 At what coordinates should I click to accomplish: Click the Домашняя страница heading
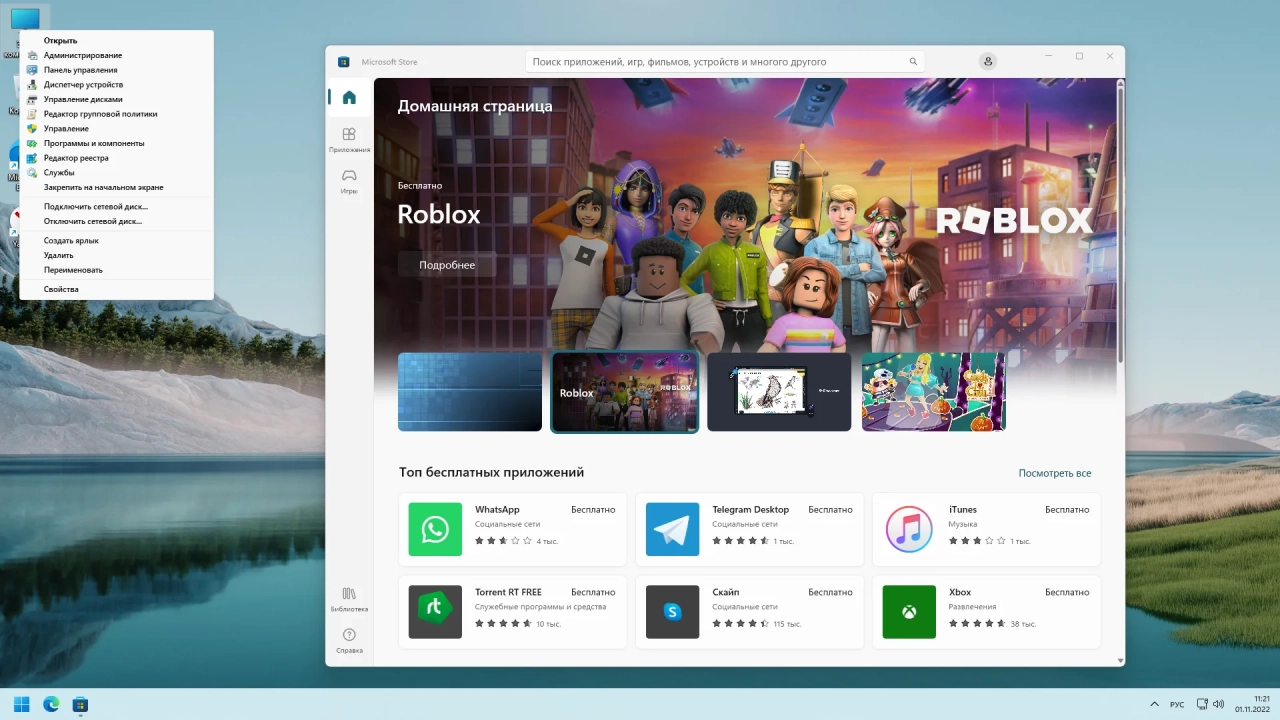pos(475,106)
